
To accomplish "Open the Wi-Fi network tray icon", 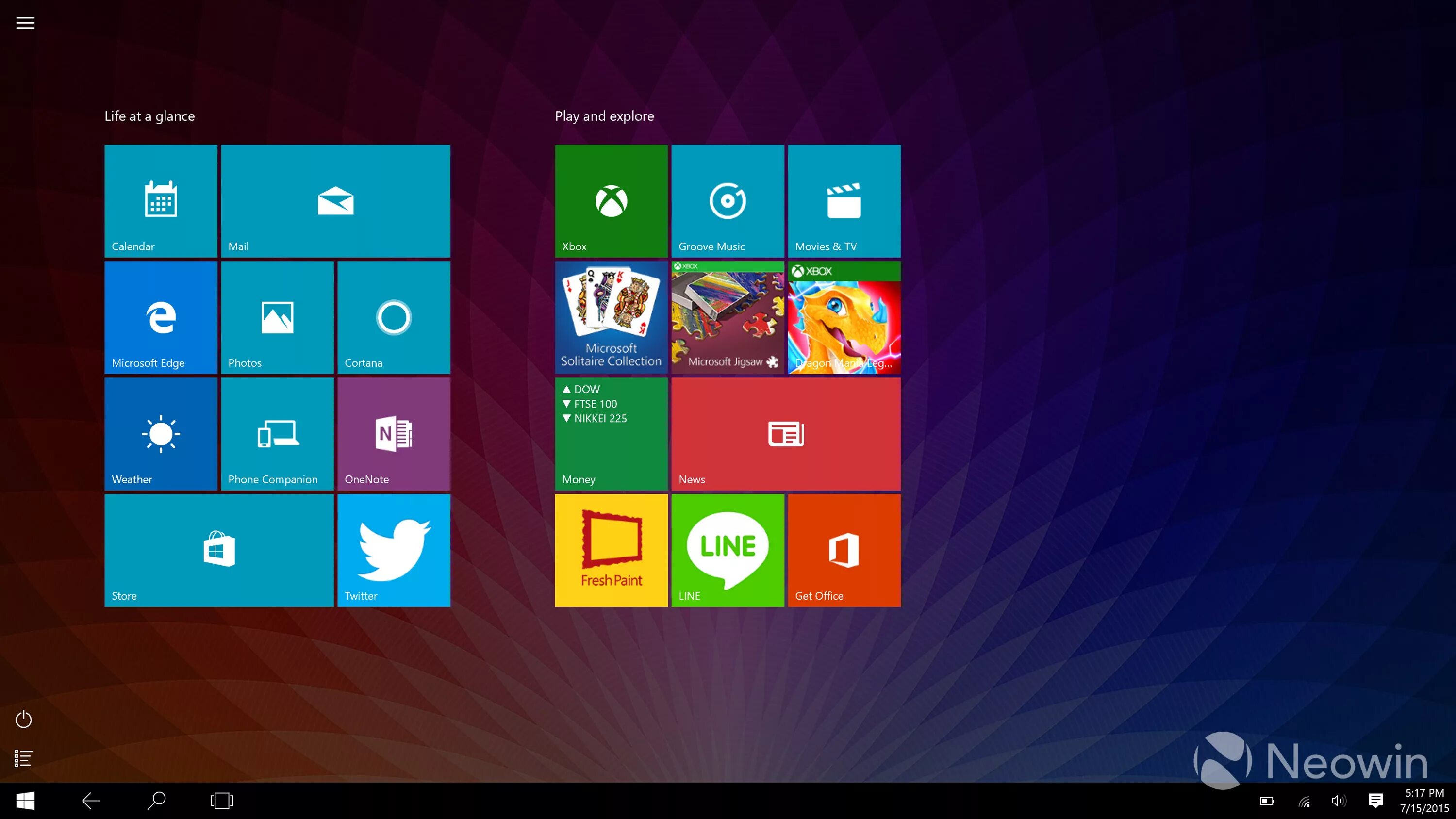I will point(1304,801).
